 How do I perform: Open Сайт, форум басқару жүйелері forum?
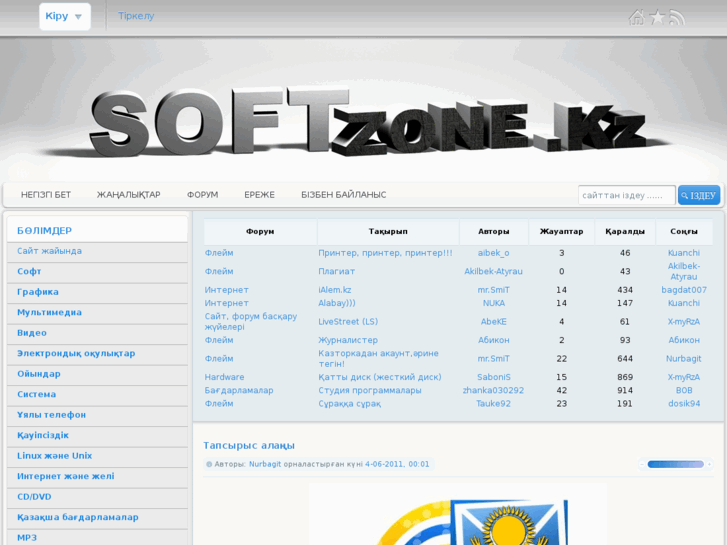pos(250,321)
